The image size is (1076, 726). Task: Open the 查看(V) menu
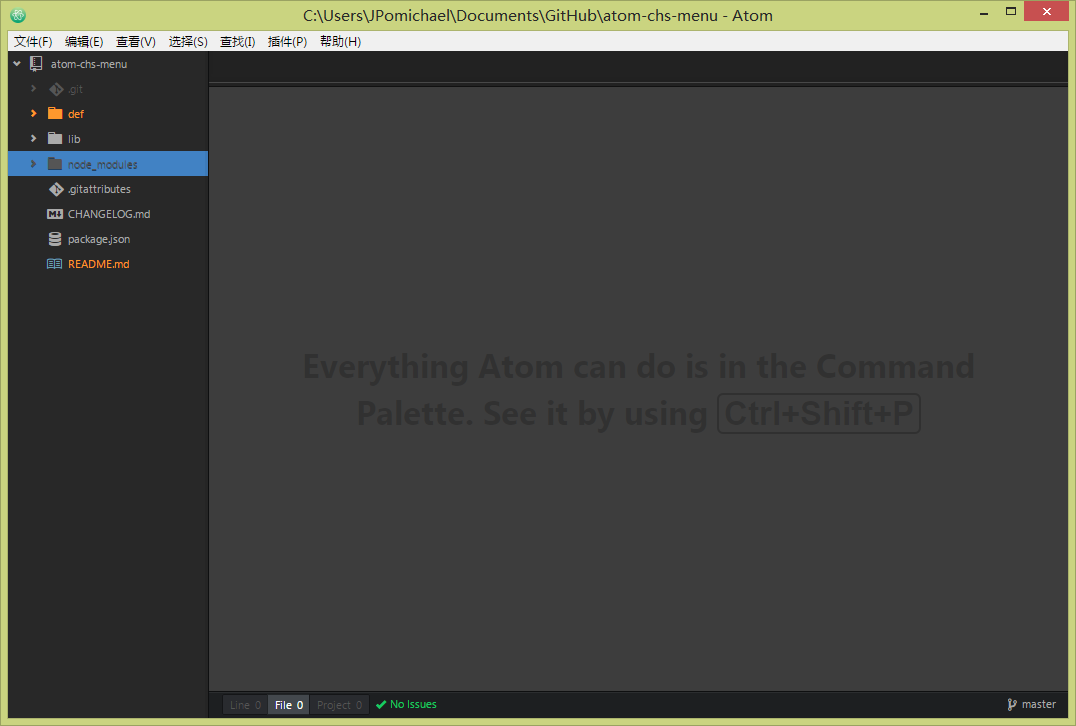tap(135, 41)
